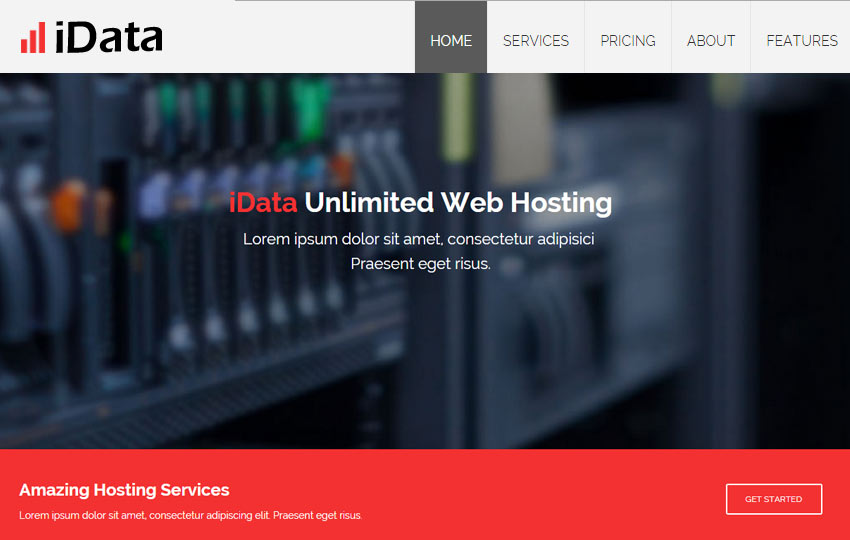Click the red bar chart logo icon
Screen dimensions: 850x540
(x=33, y=38)
